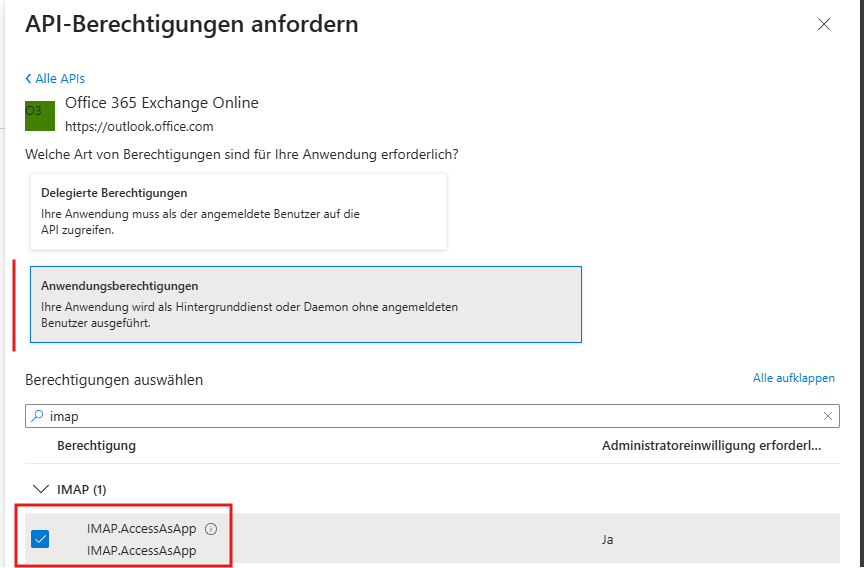Uncheck the IMAP.AccessAsApp checkbox

pyautogui.click(x=40, y=539)
